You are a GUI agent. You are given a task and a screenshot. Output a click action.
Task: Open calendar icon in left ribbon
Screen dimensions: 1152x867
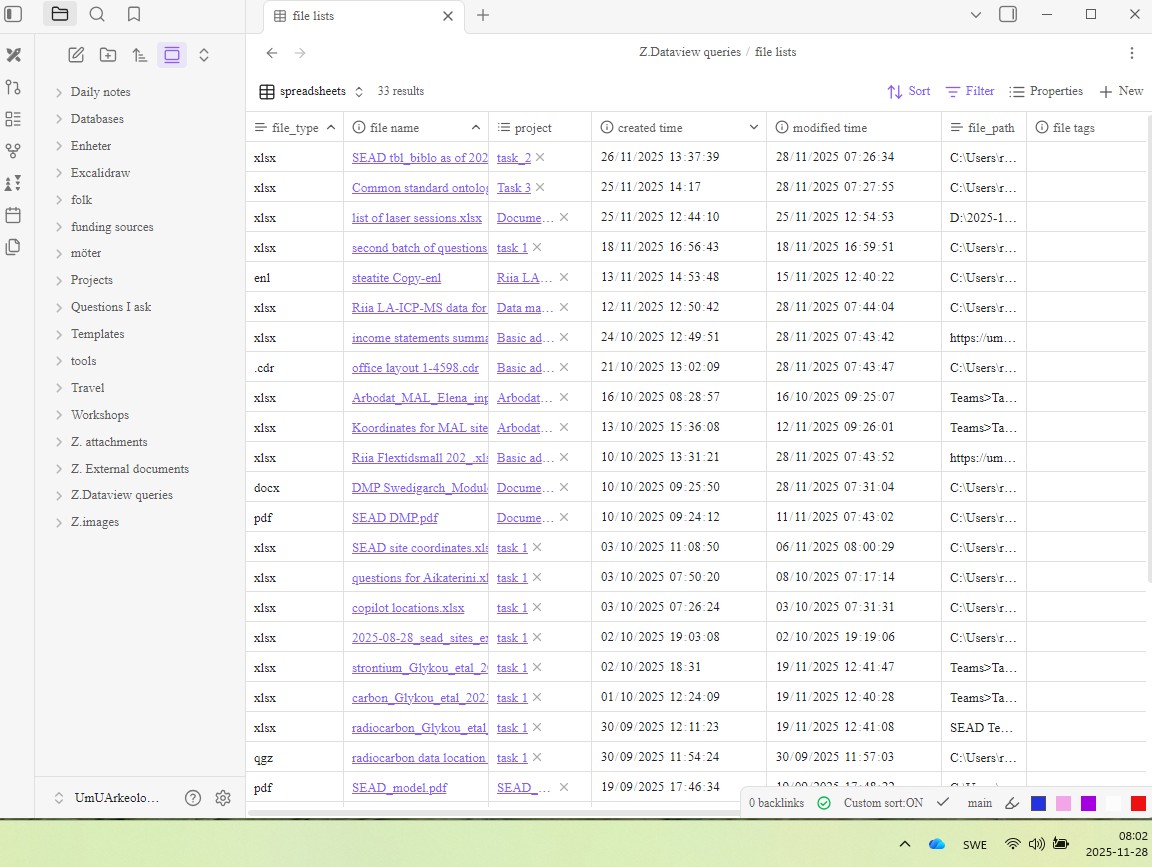pos(13,215)
